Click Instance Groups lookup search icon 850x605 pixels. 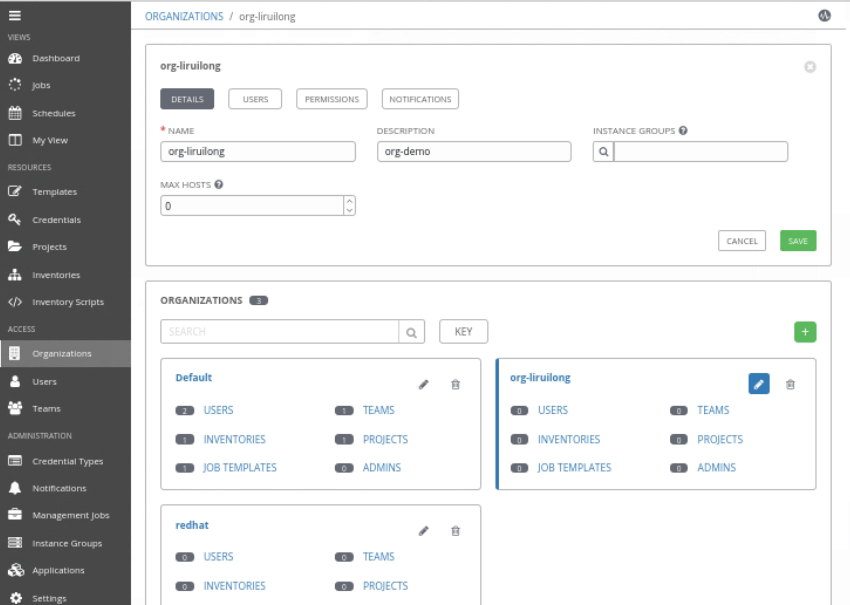pos(603,152)
